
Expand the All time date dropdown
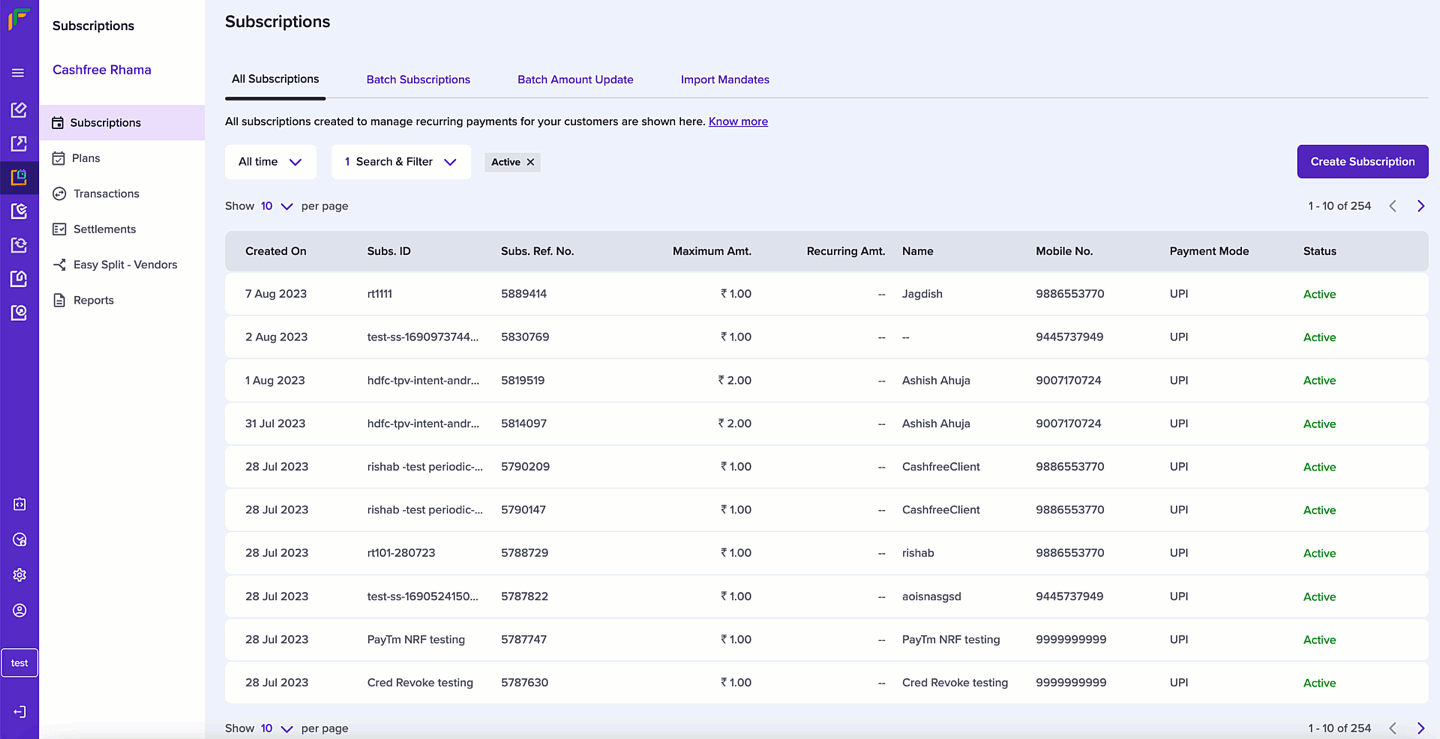pos(270,162)
